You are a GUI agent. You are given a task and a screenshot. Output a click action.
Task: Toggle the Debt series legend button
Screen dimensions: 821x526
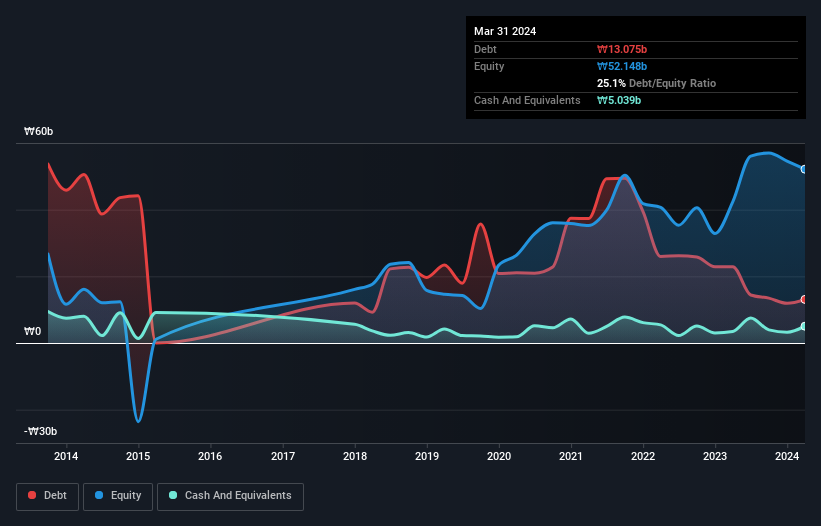(x=48, y=496)
